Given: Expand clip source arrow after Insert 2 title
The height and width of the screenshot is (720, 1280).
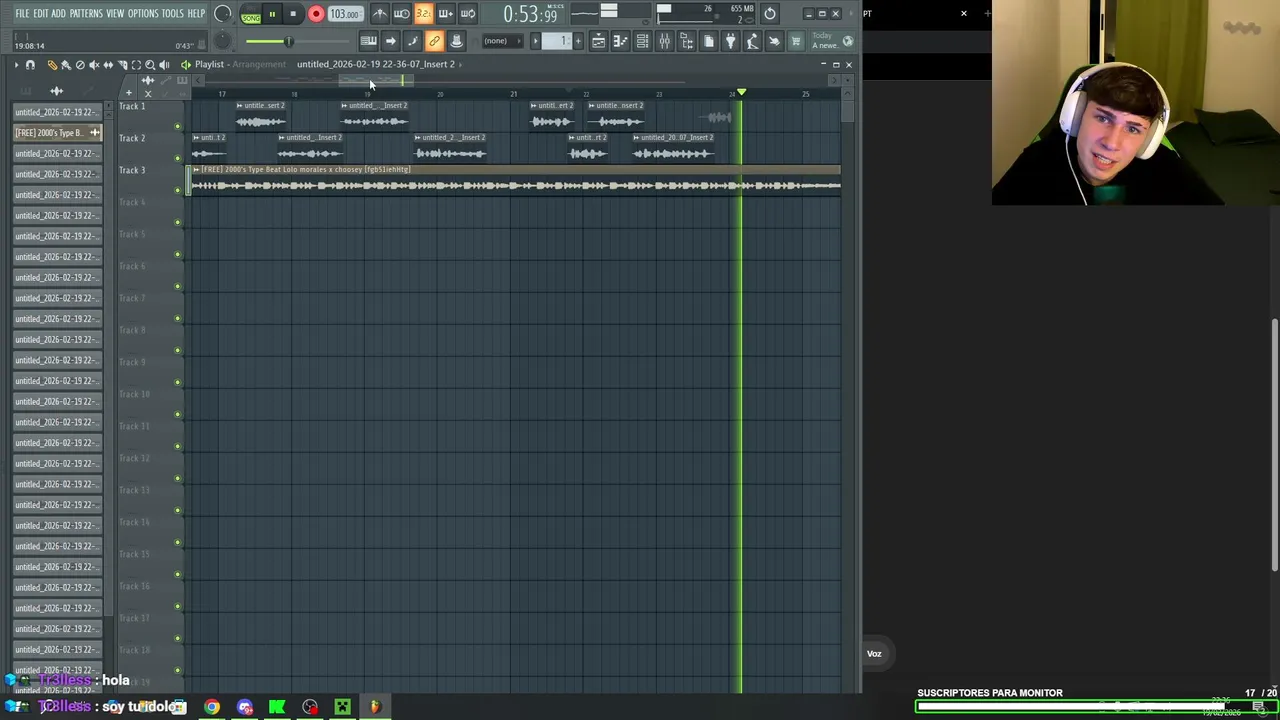Looking at the screenshot, I should (460, 64).
